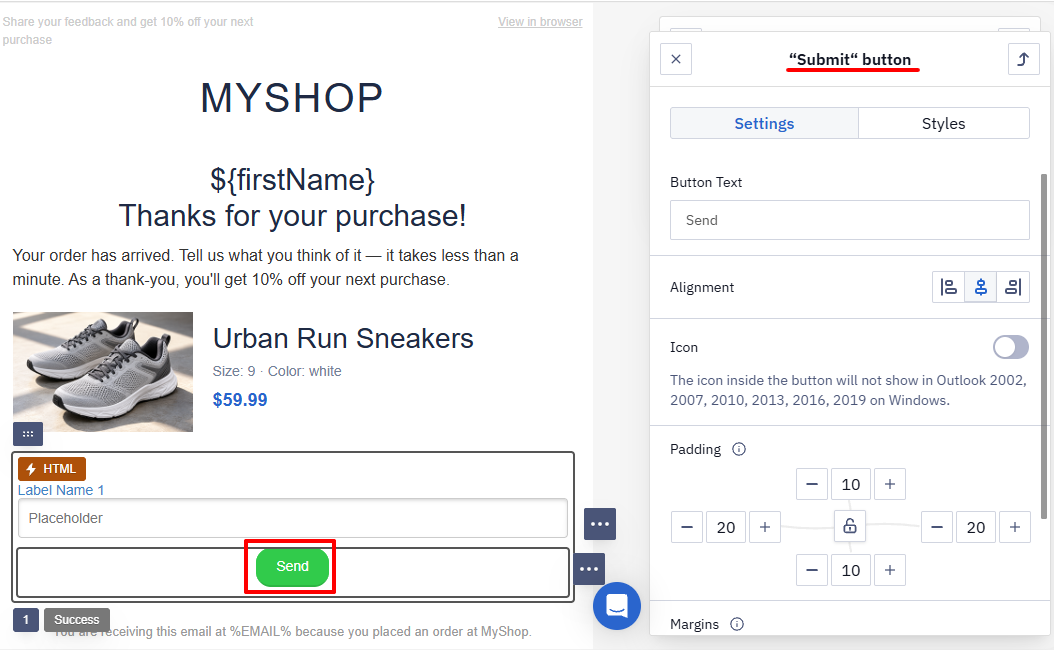Click the HTML block badge
This screenshot has height=650, width=1054.
[x=52, y=469]
